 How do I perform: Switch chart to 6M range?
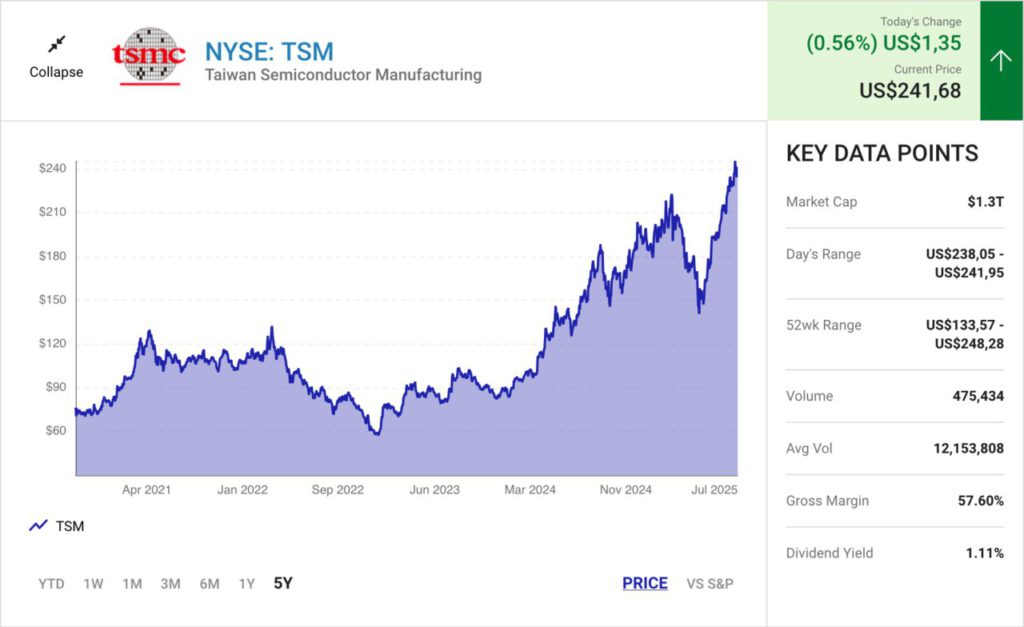[209, 584]
